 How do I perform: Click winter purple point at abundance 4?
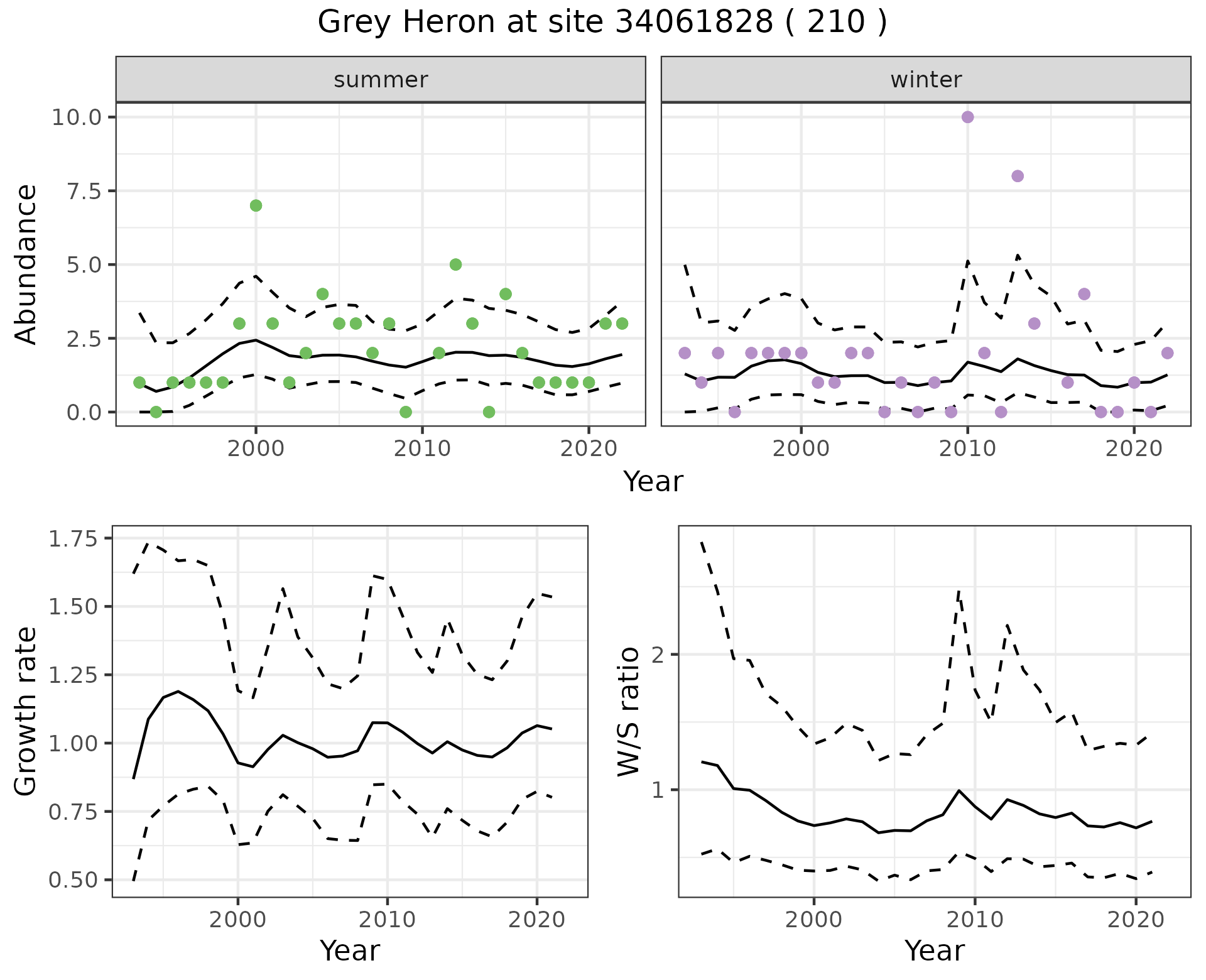(1084, 294)
